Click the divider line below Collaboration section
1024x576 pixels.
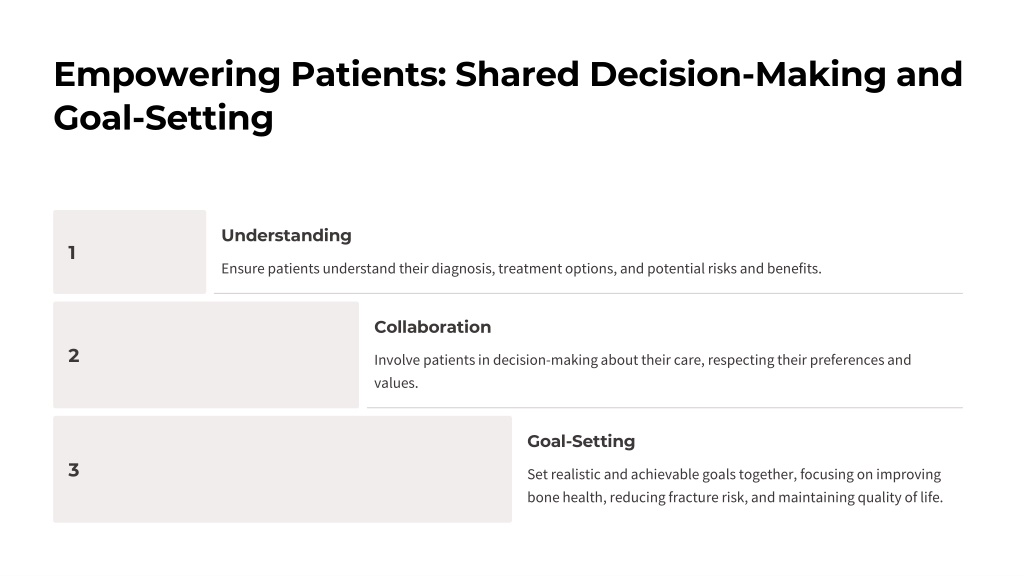pos(665,408)
